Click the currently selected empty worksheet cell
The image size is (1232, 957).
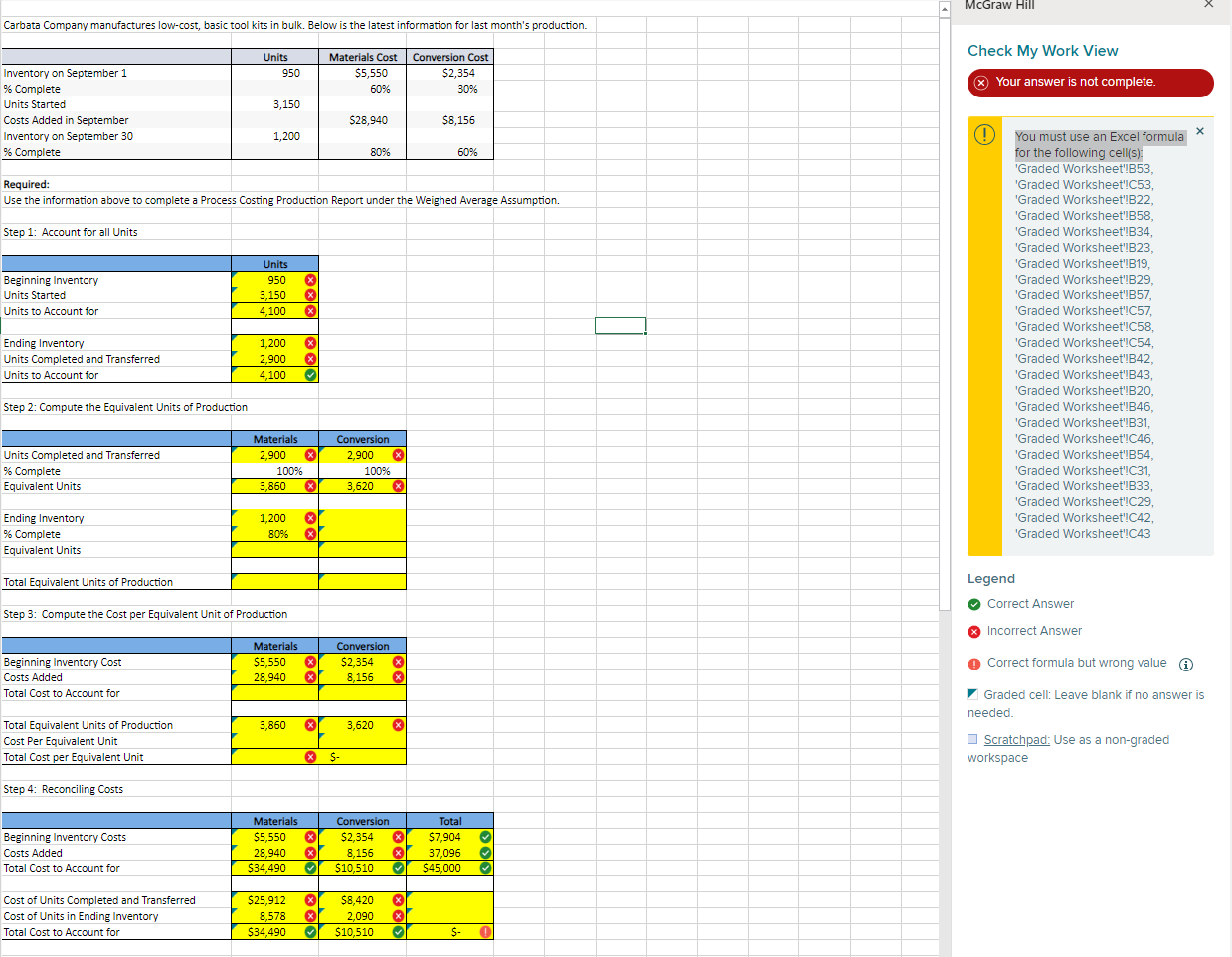tap(619, 325)
